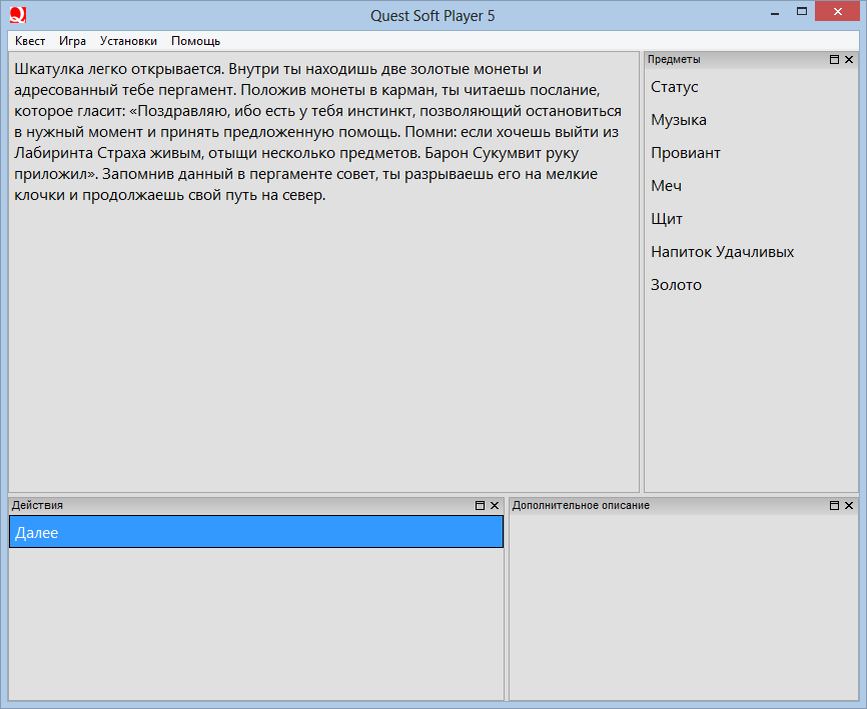Select Меч in the items list

click(x=666, y=186)
